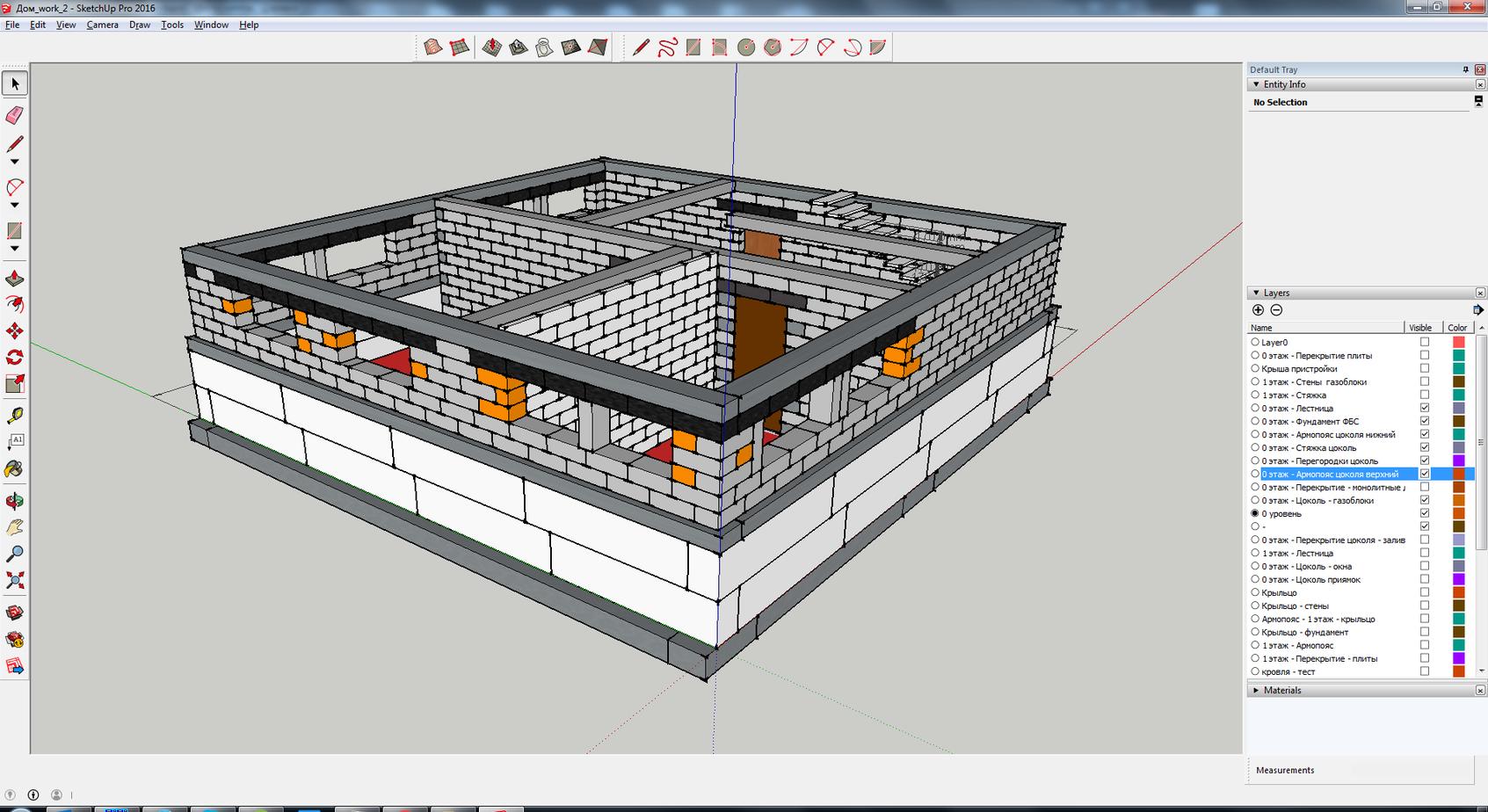
Task: Select the Rectangle shape tool in left toolbar
Action: pyautogui.click(x=14, y=230)
